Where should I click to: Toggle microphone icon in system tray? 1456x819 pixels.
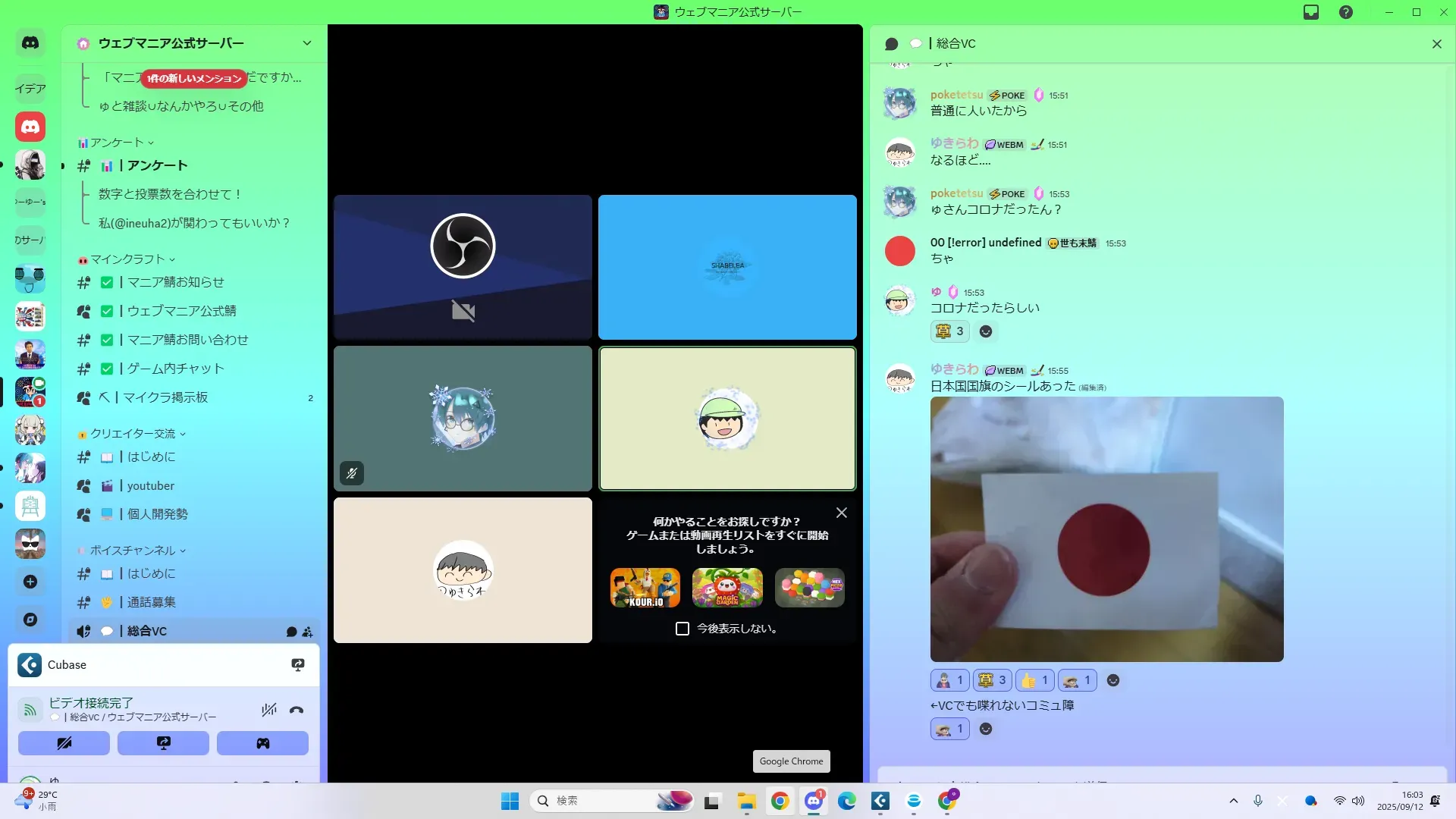click(x=1258, y=801)
